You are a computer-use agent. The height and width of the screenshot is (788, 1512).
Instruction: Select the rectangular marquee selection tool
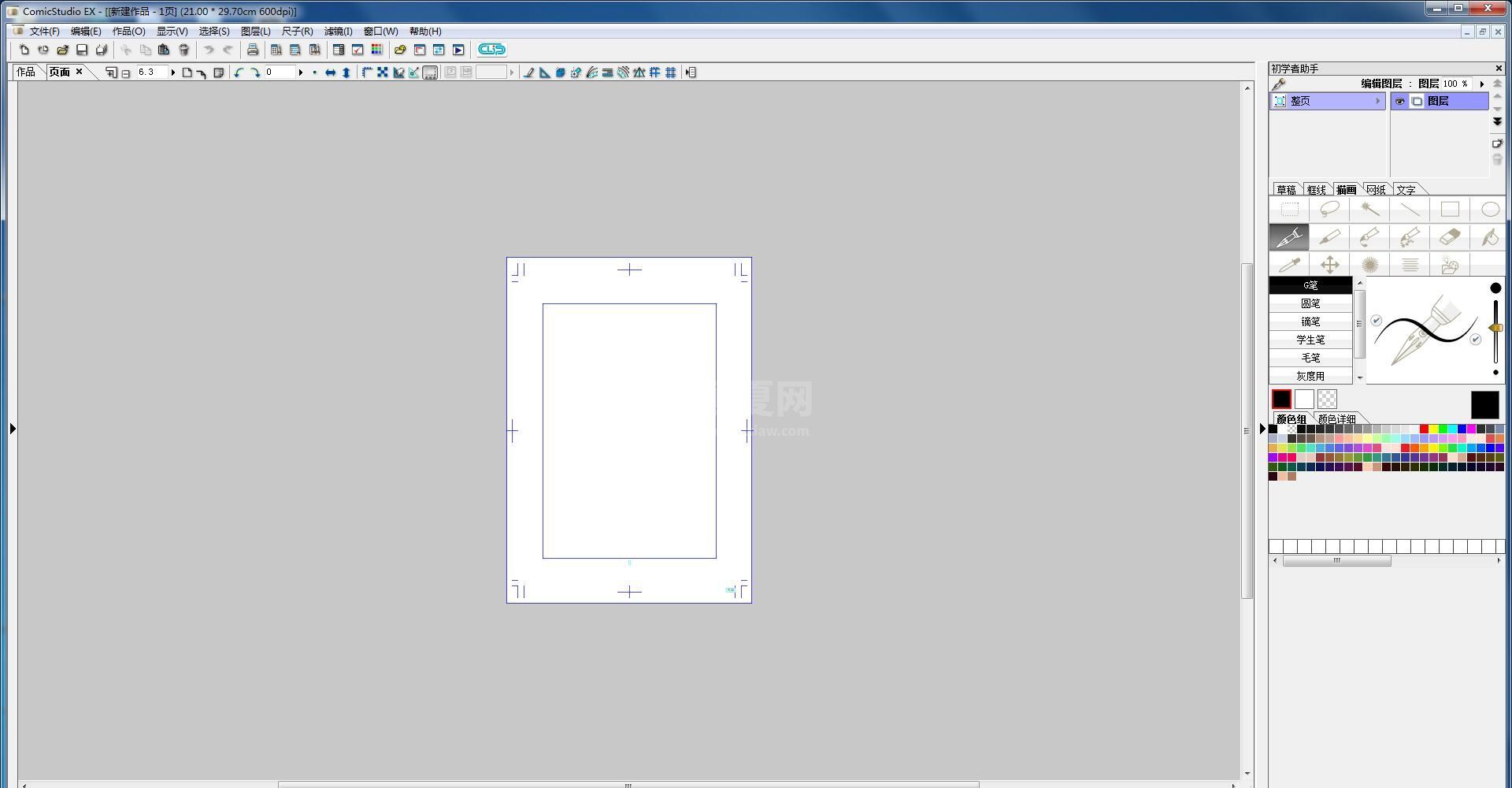click(1289, 210)
